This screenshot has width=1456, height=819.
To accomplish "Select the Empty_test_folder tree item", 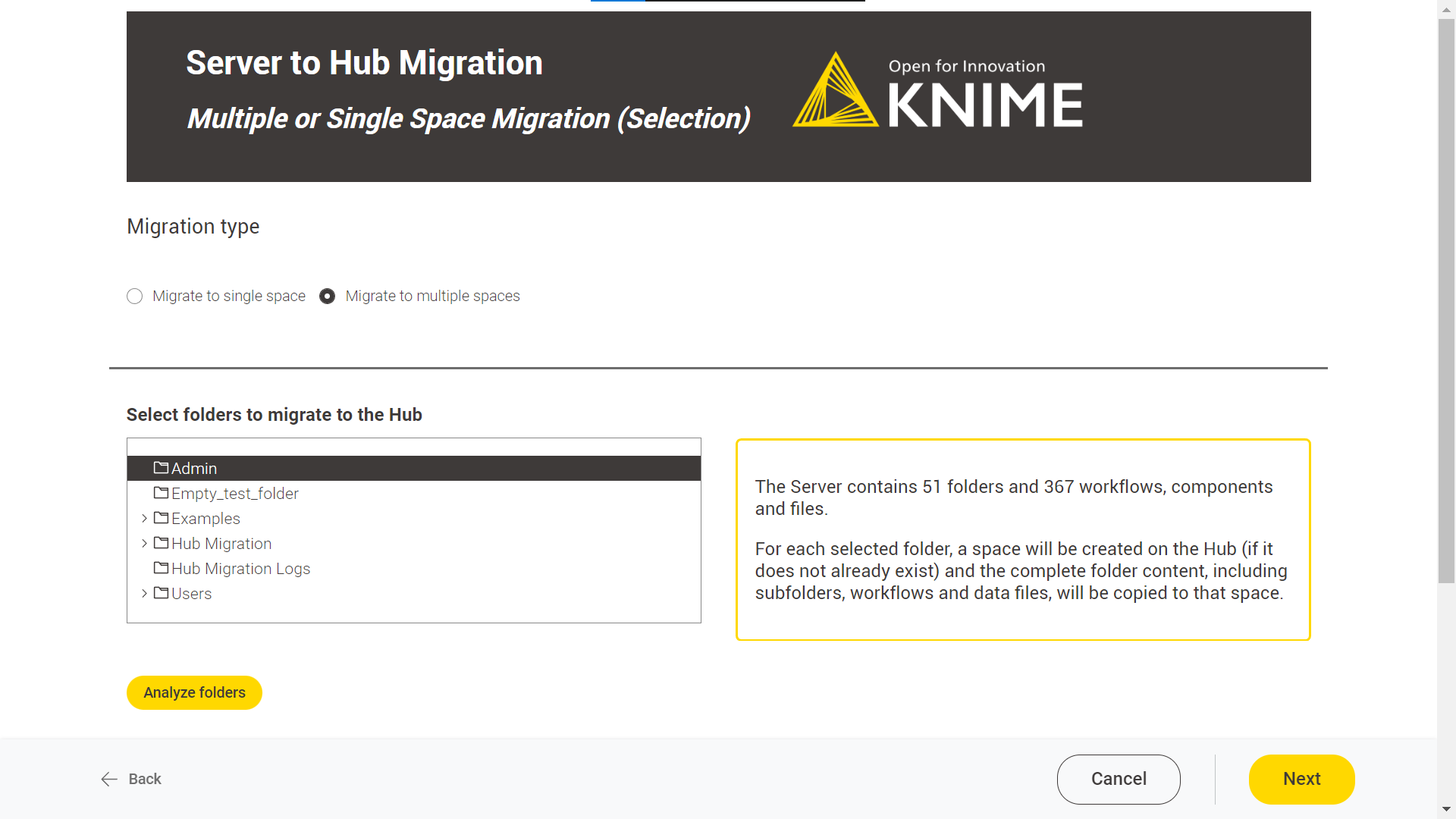I will pos(233,493).
